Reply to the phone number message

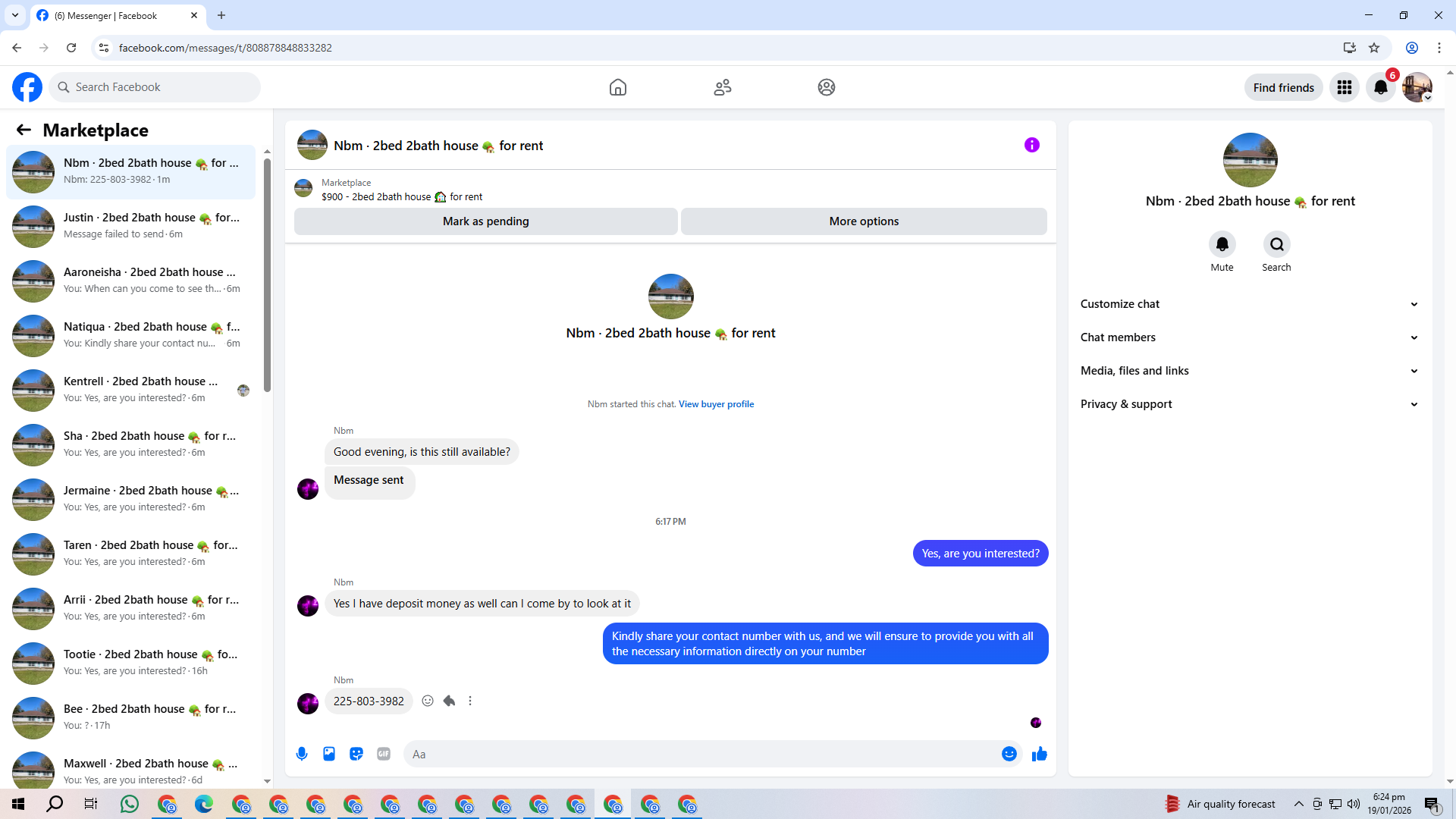click(x=449, y=701)
